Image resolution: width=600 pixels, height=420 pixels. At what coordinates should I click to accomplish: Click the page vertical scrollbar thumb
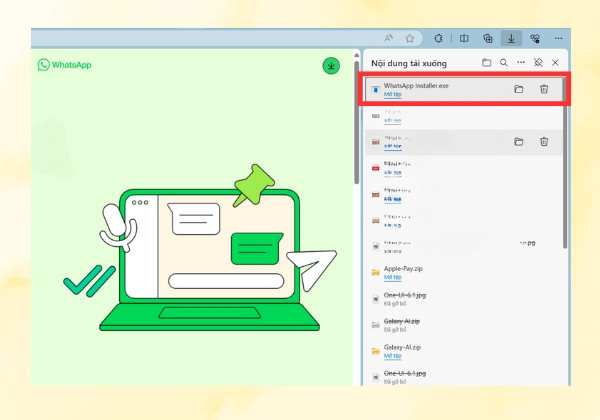[x=356, y=122]
